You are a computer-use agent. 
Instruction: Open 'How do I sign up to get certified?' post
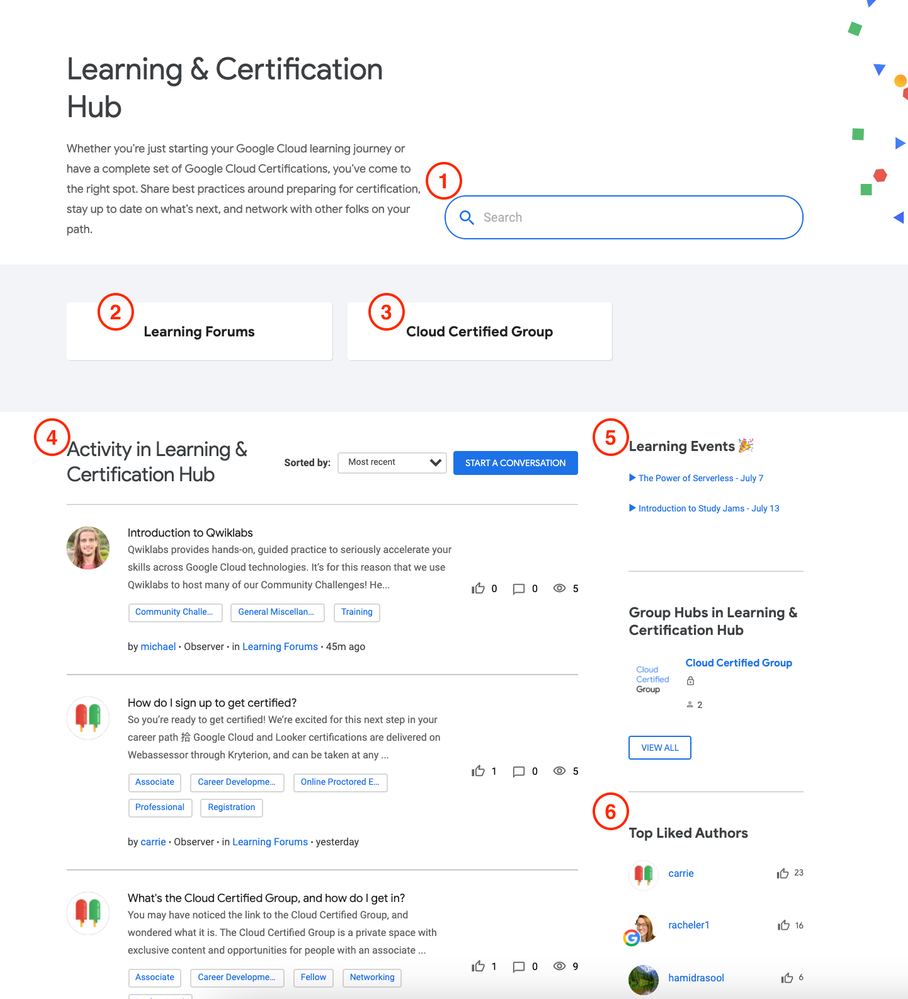(212, 703)
